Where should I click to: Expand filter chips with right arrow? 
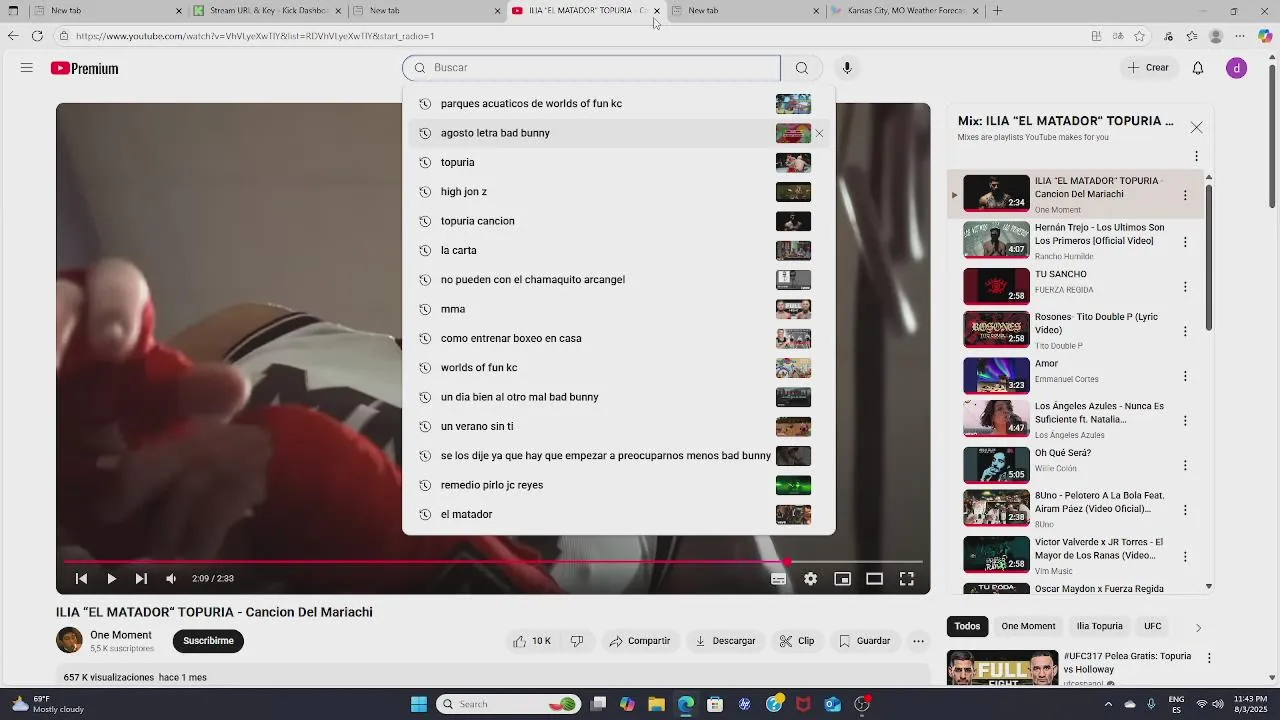[x=1198, y=628]
